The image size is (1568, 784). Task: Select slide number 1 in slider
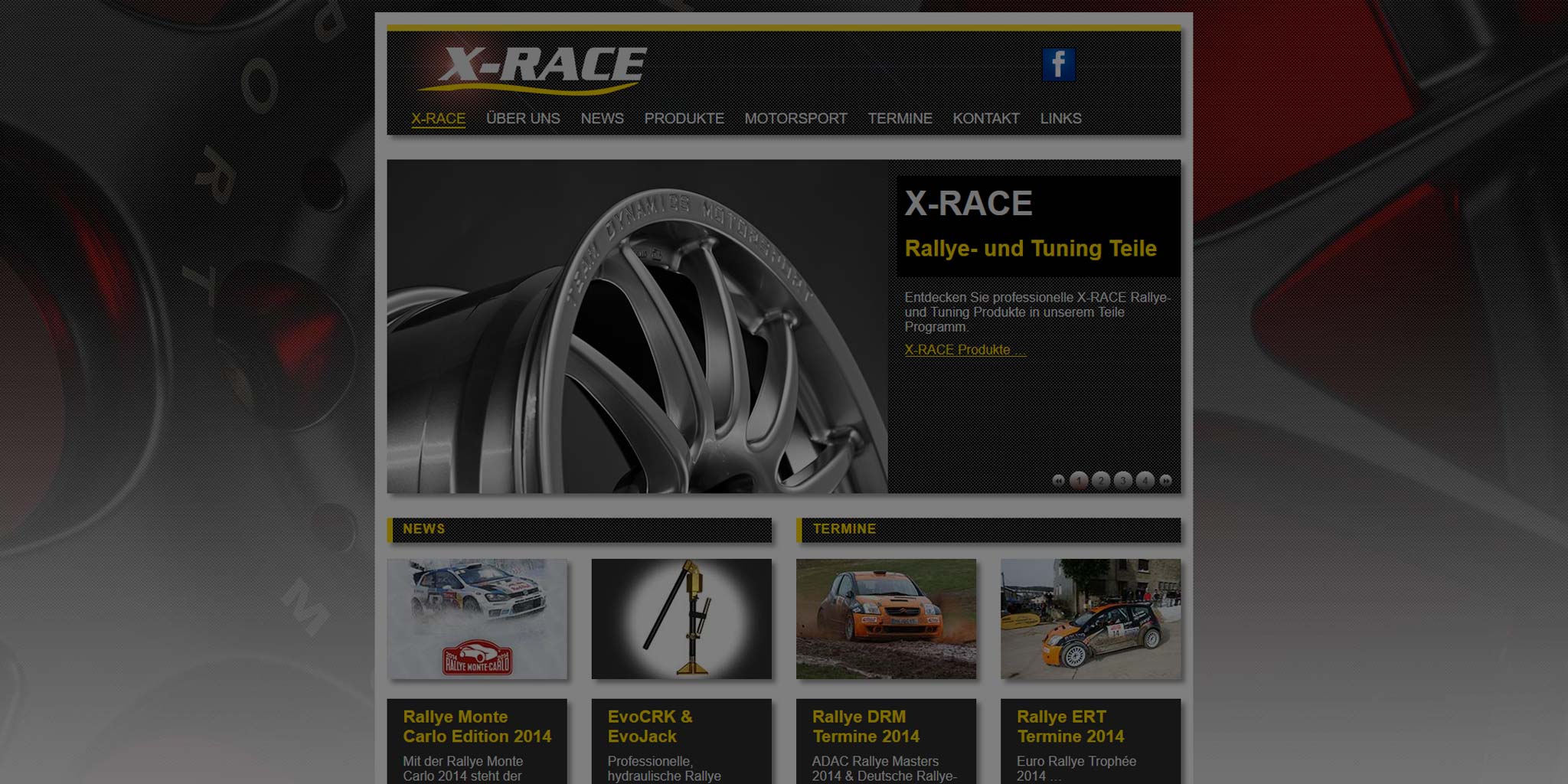pyautogui.click(x=1079, y=481)
